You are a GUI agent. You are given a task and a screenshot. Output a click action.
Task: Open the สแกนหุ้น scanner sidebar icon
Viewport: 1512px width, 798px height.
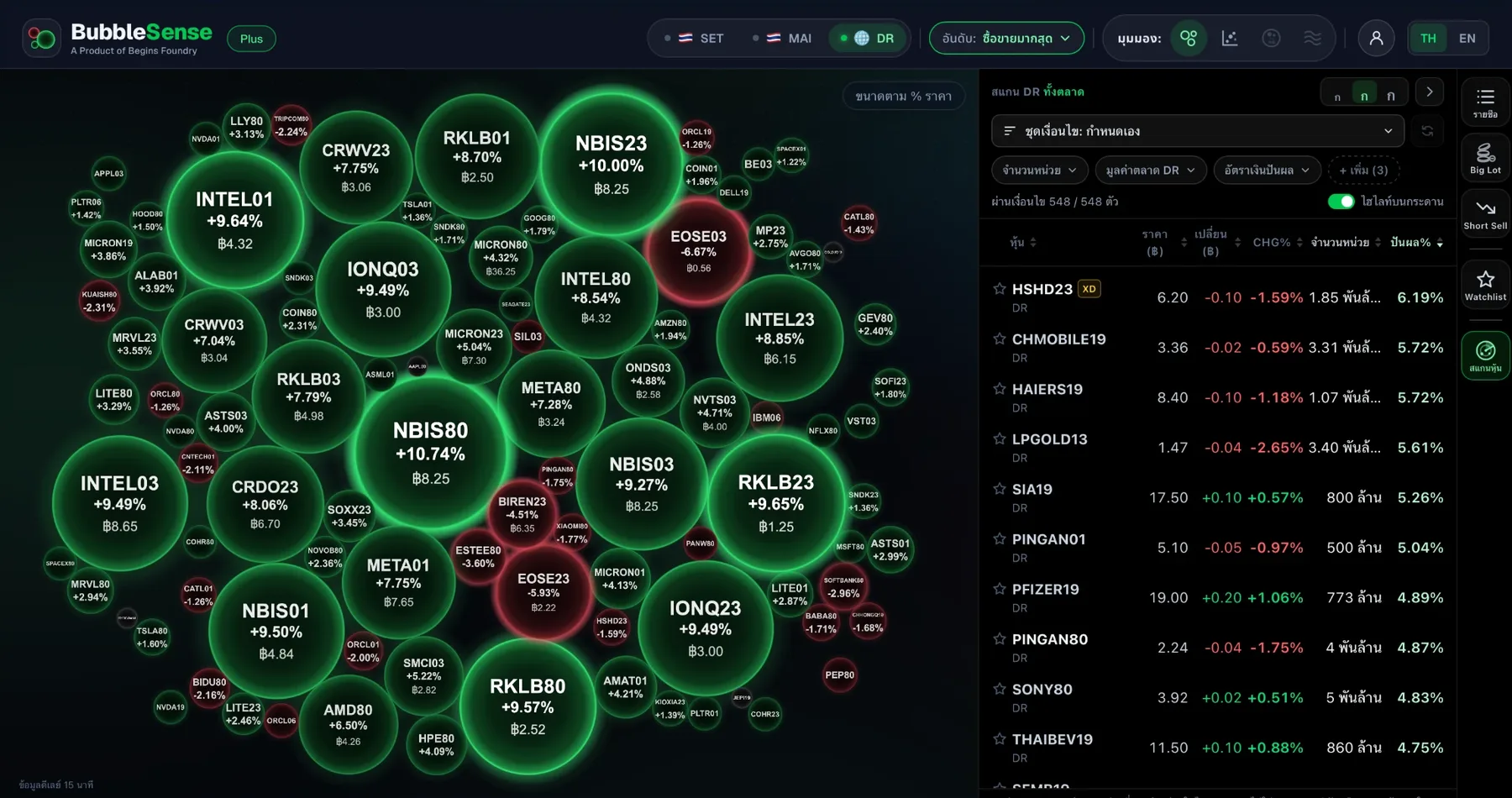[x=1485, y=355]
